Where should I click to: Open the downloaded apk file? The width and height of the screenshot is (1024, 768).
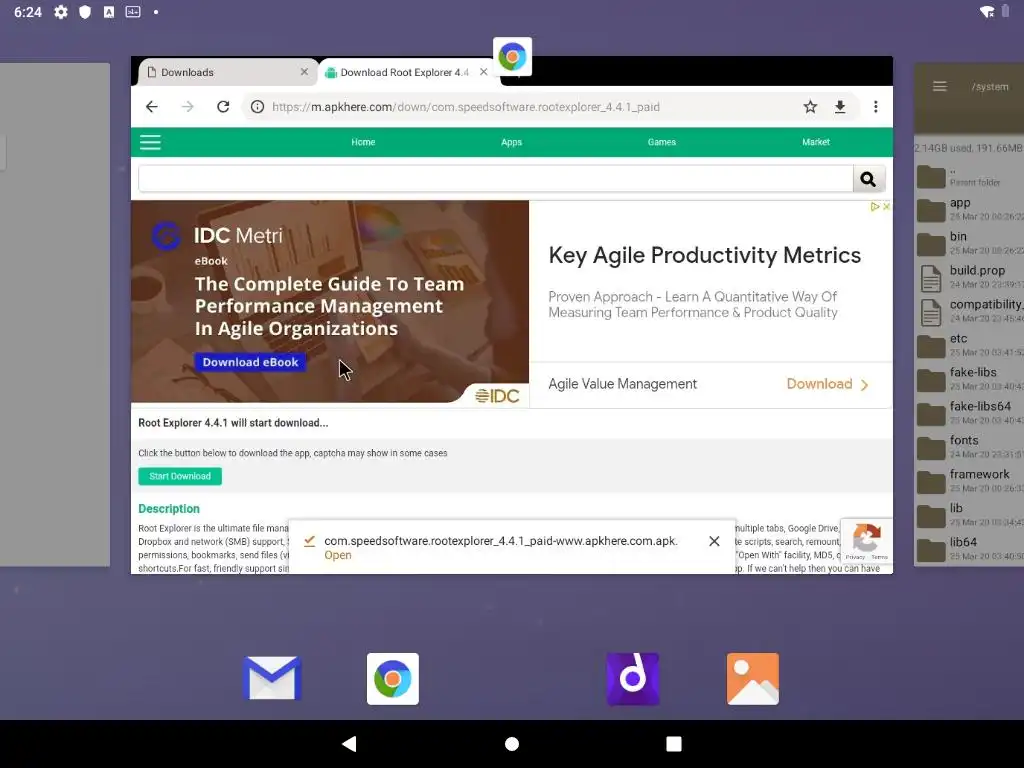(x=338, y=555)
